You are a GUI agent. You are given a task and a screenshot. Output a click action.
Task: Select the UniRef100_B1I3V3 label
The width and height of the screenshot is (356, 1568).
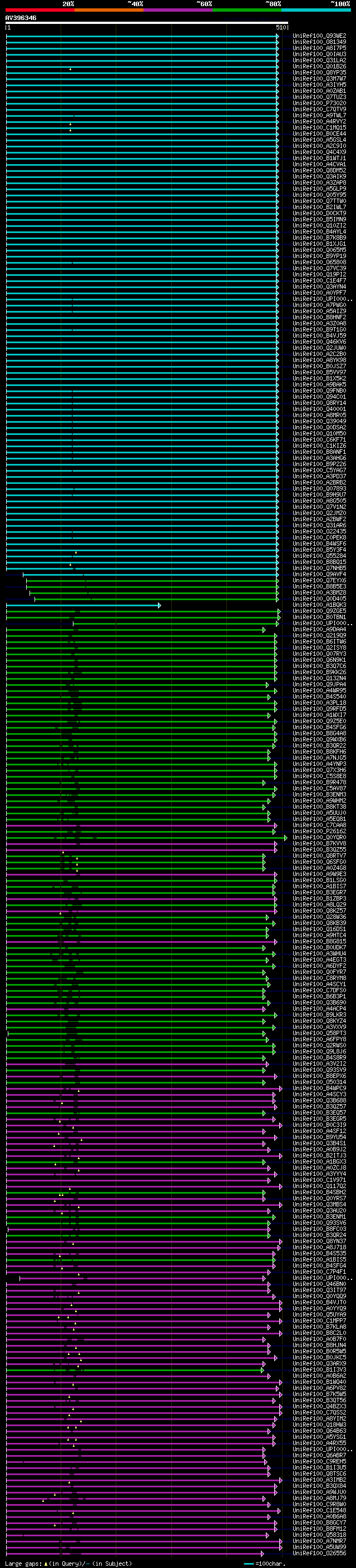(319, 1369)
